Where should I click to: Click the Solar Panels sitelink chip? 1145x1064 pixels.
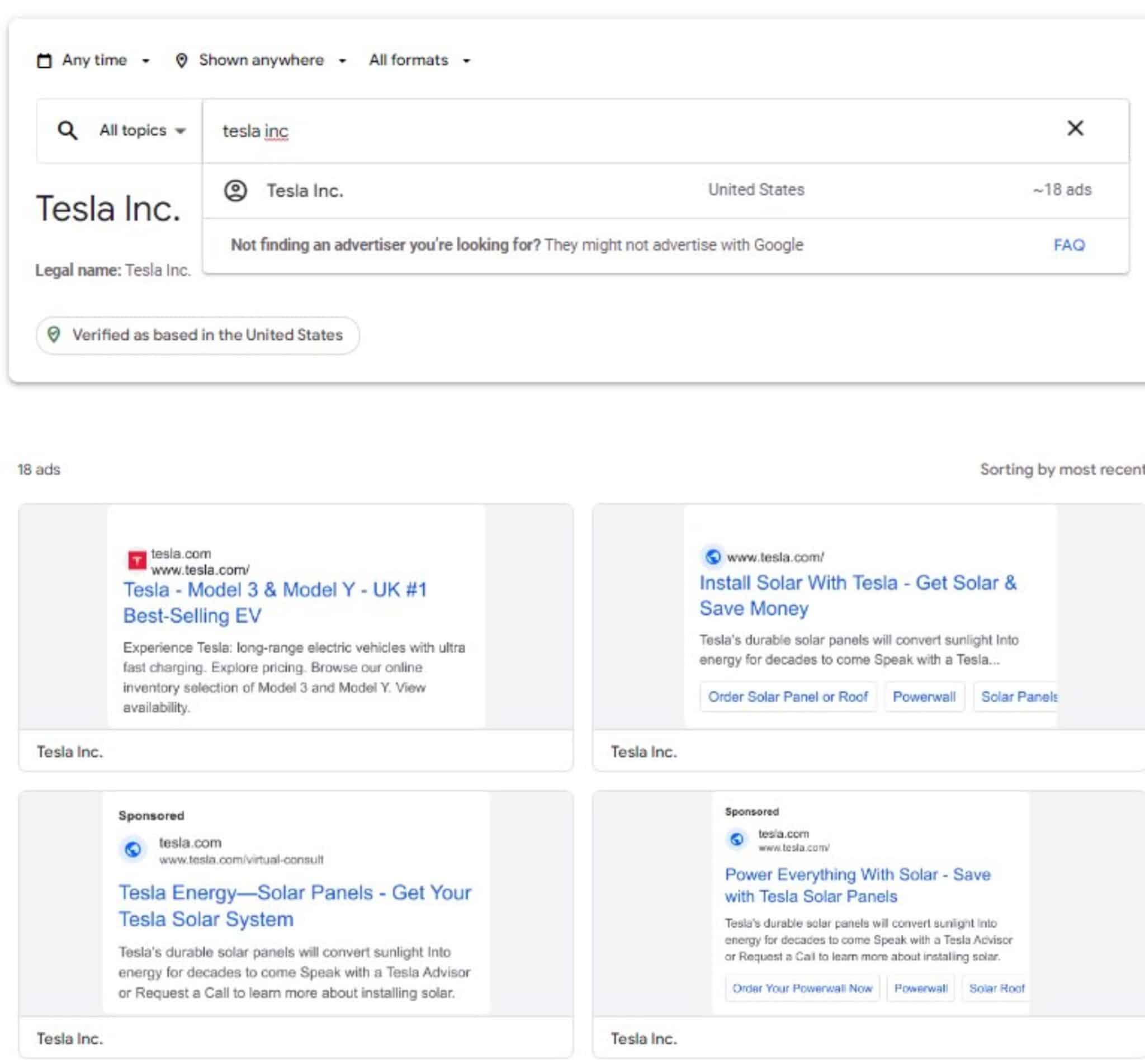coord(1016,697)
